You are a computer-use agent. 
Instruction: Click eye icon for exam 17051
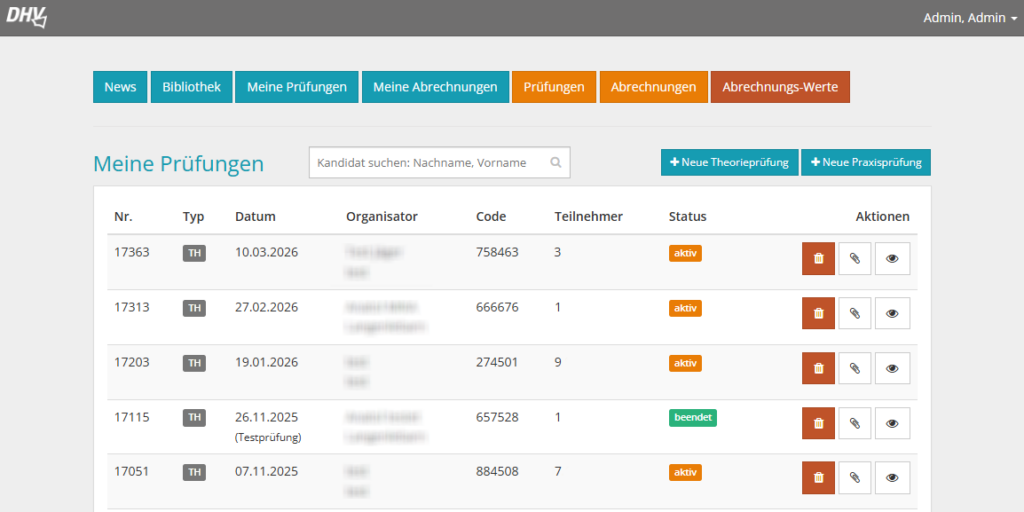[892, 478]
